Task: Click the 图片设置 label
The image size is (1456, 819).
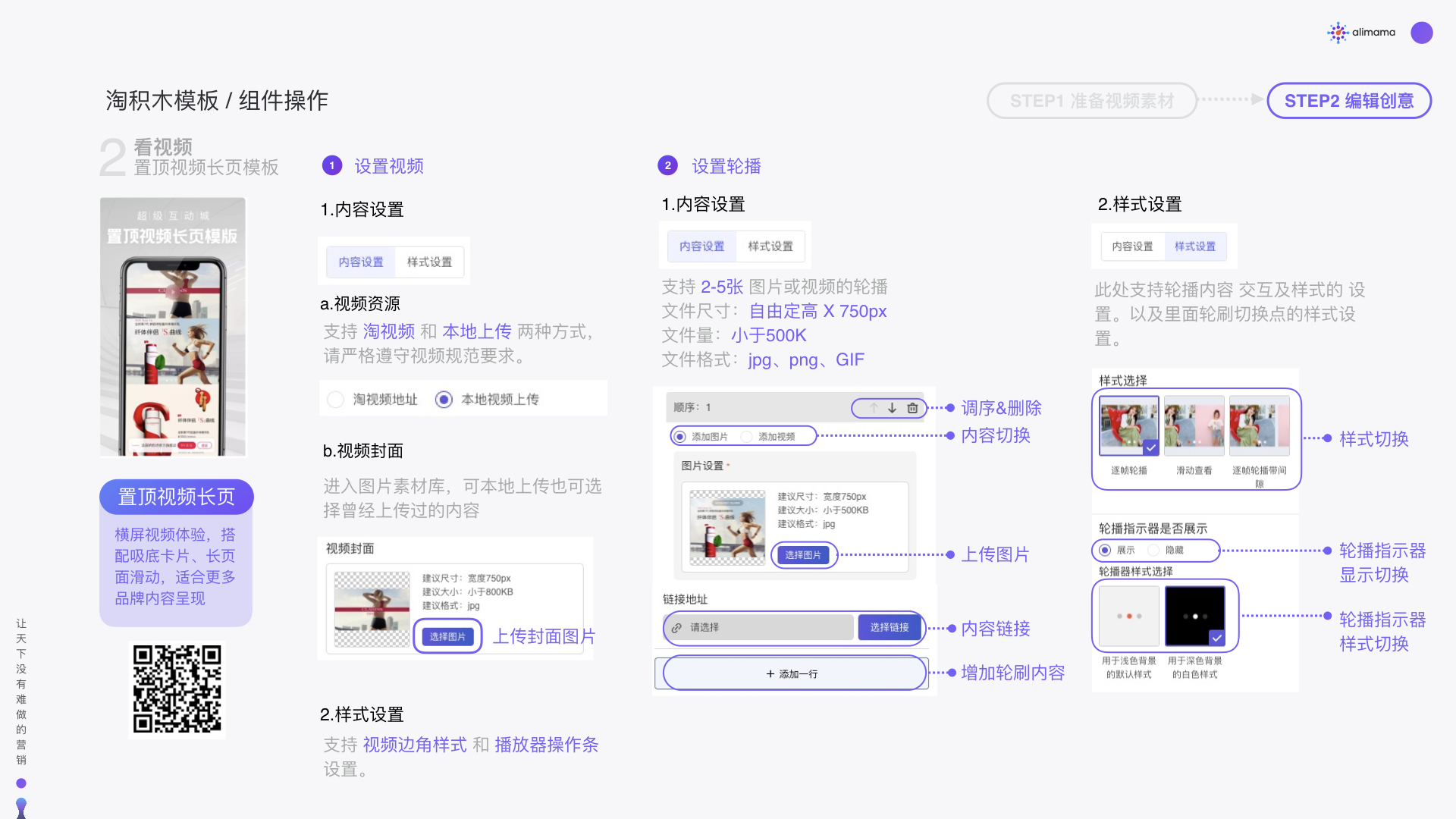Action: (702, 466)
